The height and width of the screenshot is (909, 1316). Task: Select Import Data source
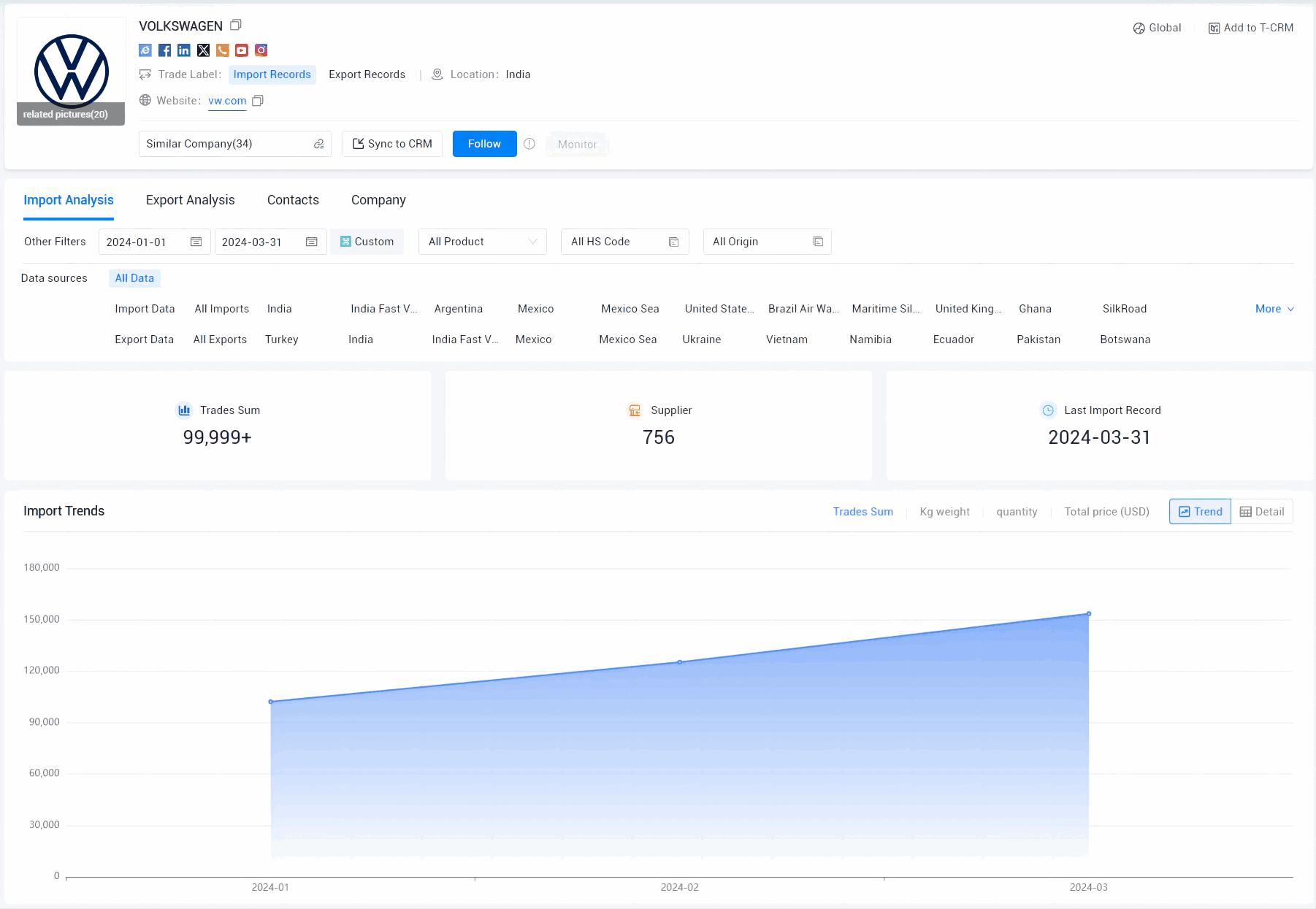145,309
